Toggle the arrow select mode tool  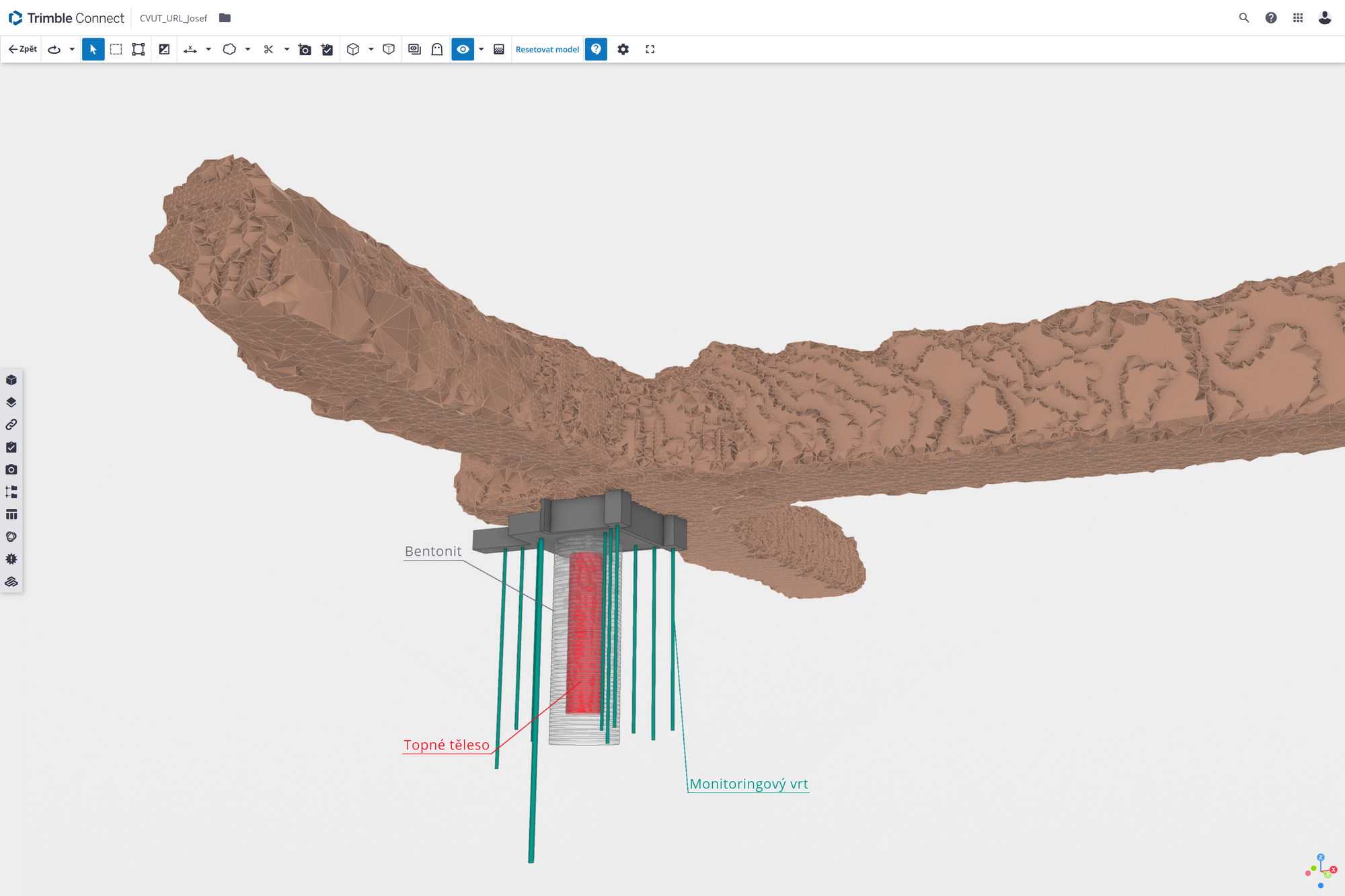coord(93,49)
